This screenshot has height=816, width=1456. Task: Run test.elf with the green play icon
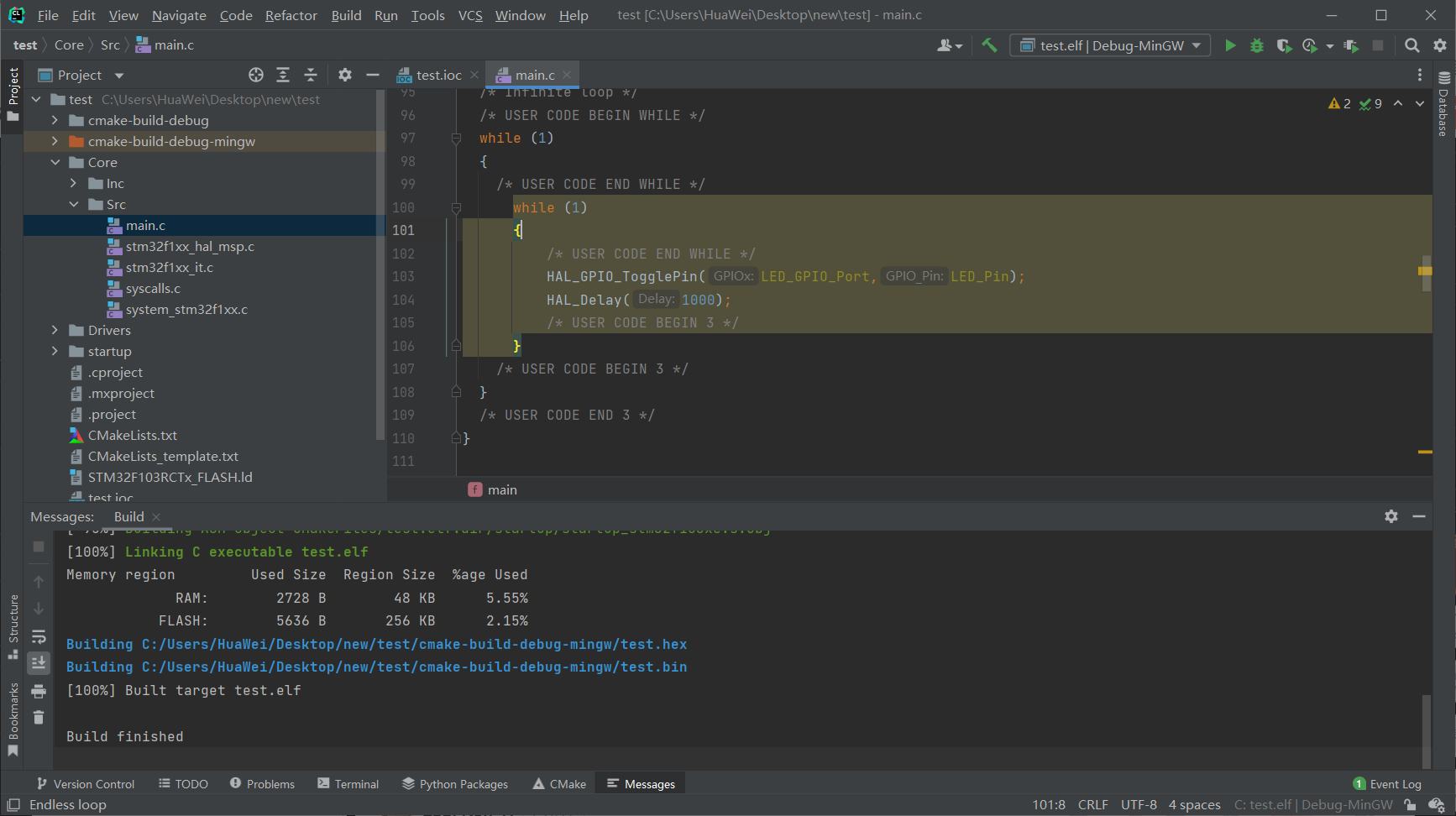1229,45
